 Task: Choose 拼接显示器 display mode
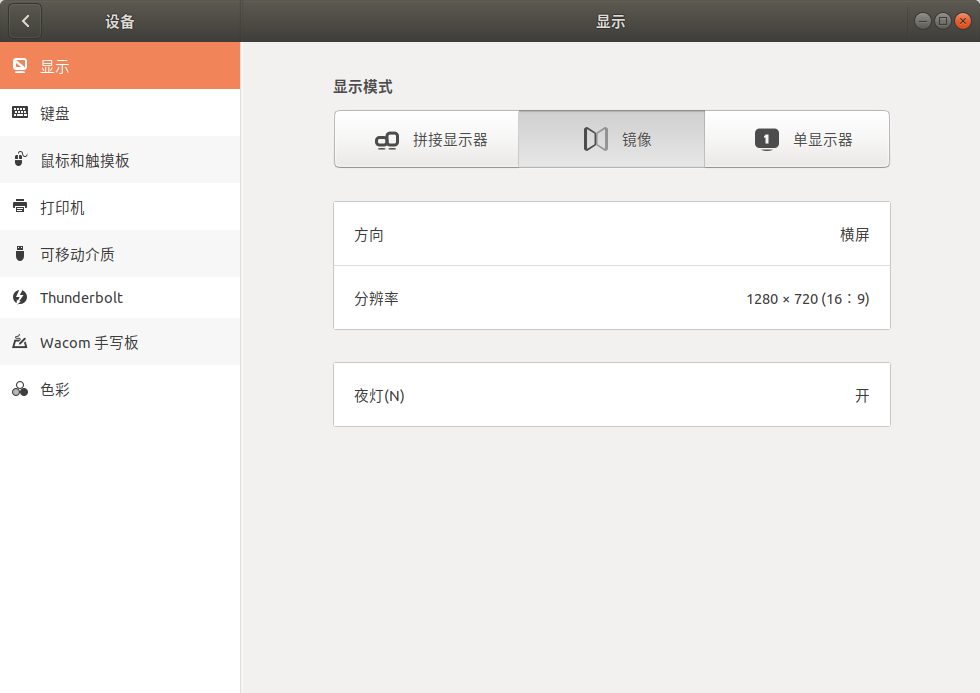click(x=427, y=139)
